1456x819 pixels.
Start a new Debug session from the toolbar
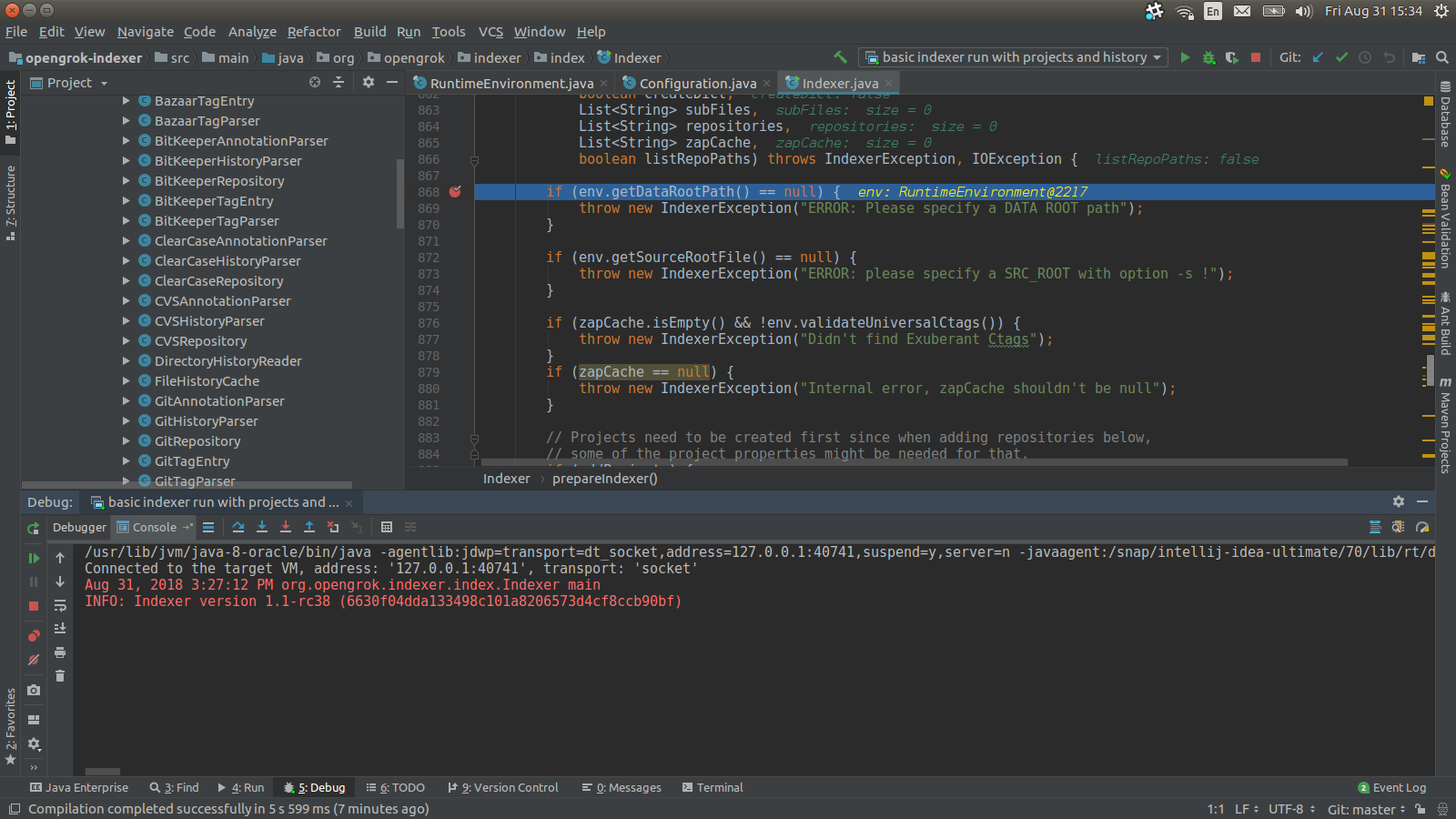(1208, 56)
